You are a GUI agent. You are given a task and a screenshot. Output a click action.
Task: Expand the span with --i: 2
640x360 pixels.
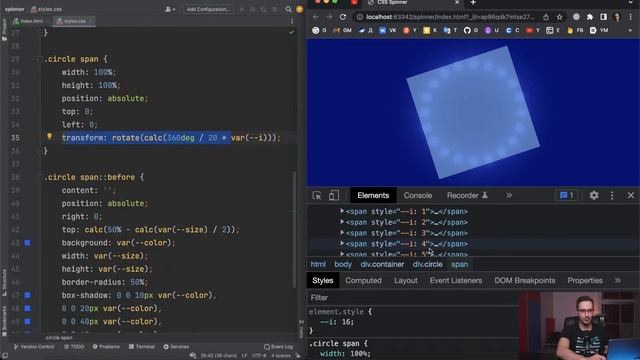pyautogui.click(x=342, y=222)
